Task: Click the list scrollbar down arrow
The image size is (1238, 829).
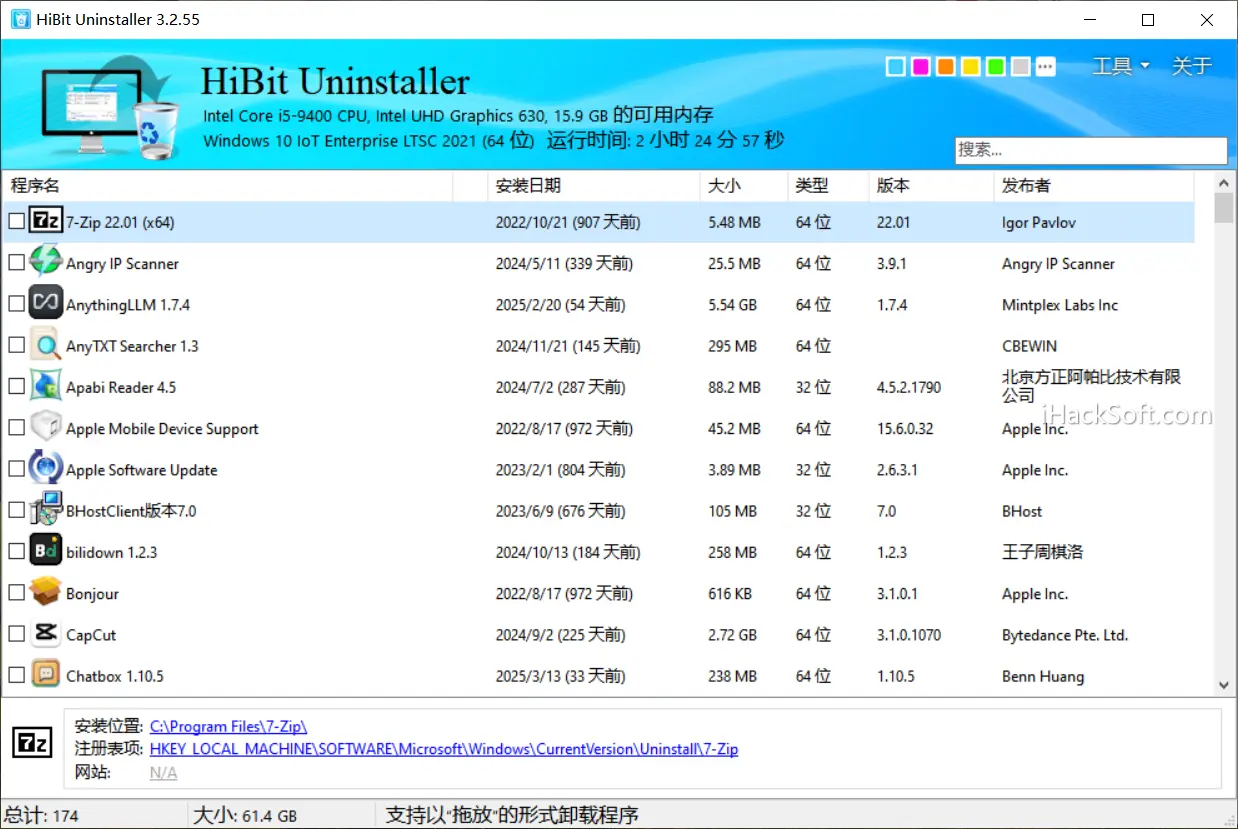Action: (1224, 685)
